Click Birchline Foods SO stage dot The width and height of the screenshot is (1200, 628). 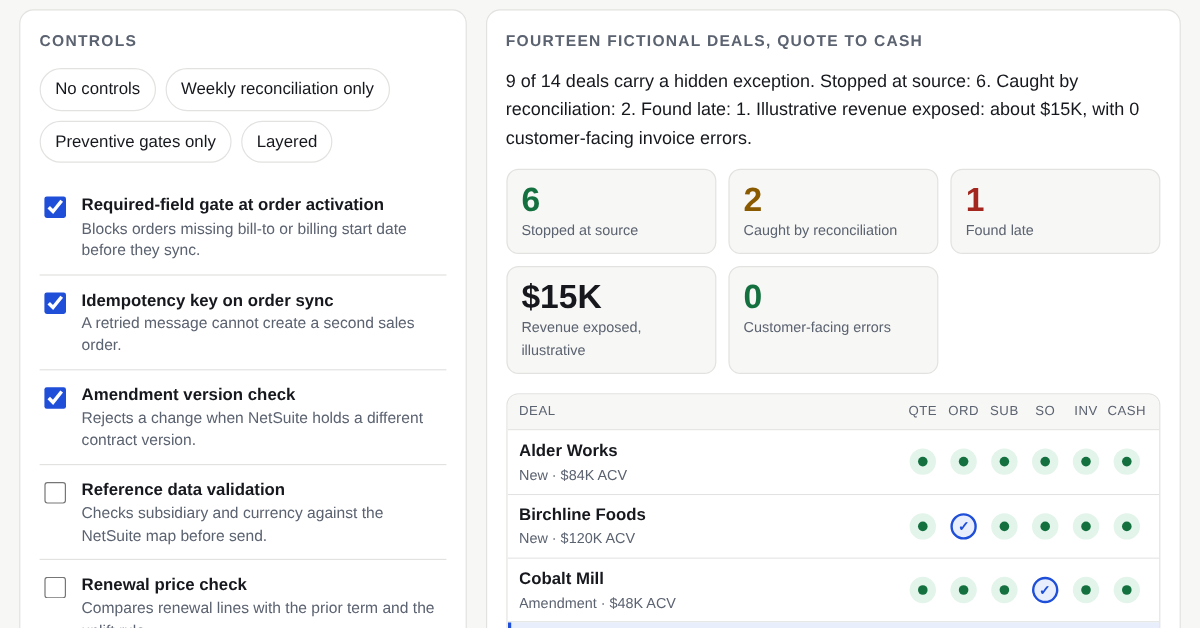pyautogui.click(x=1045, y=526)
